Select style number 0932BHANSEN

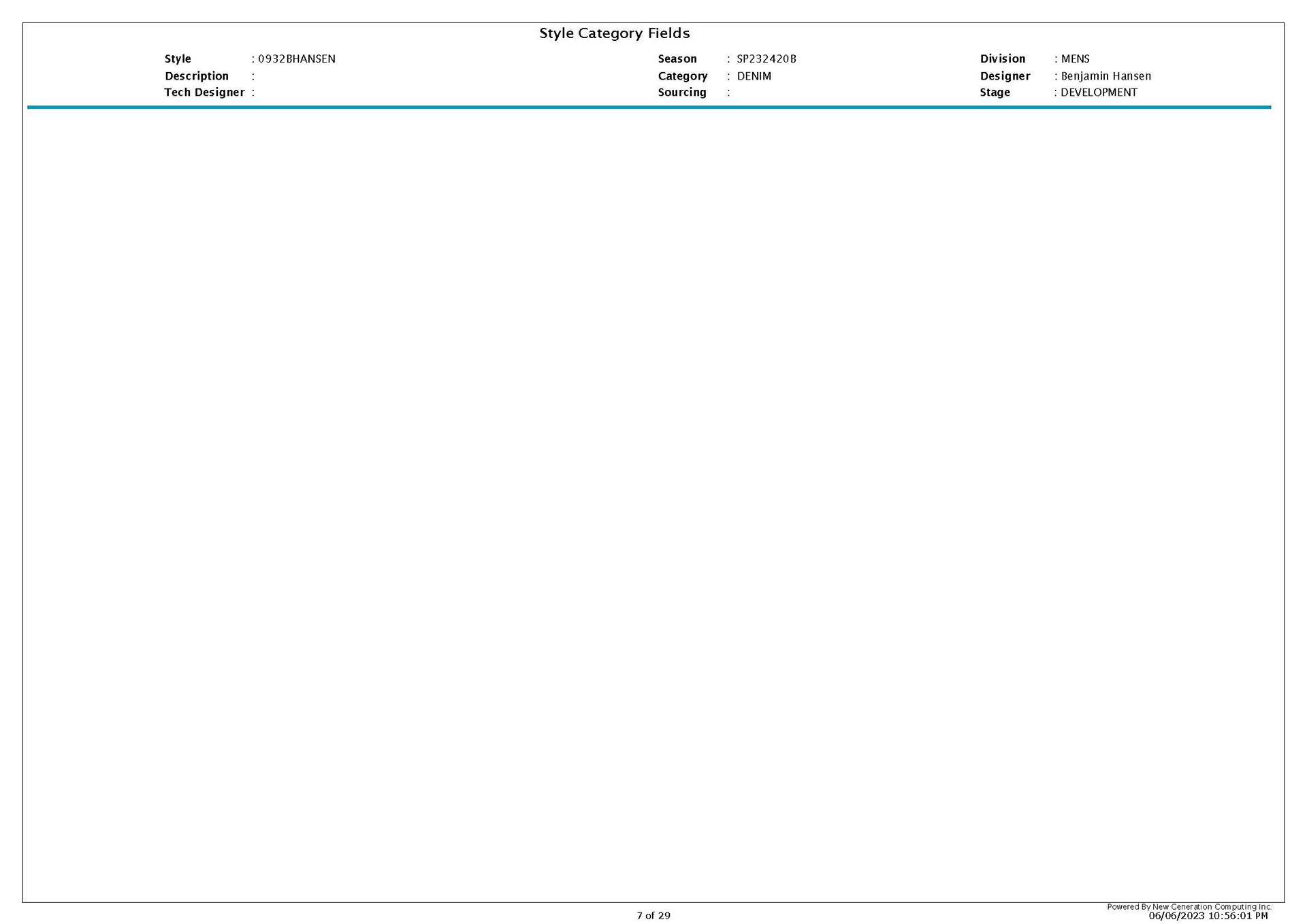tap(296, 59)
